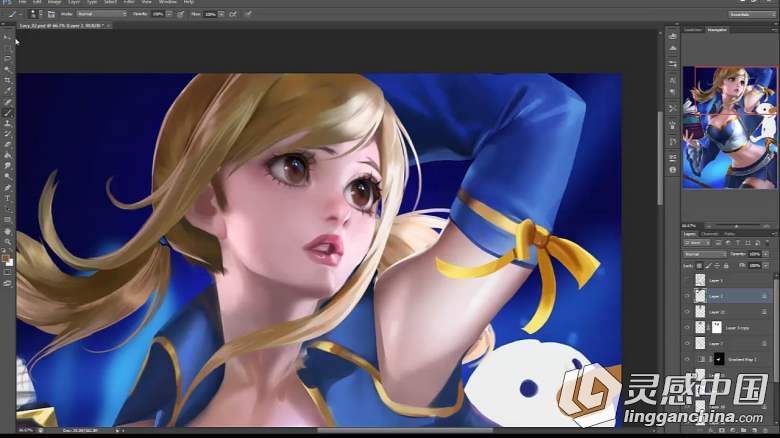Toggle the Brush panel from options bar
The height and width of the screenshot is (438, 780).
51,14
